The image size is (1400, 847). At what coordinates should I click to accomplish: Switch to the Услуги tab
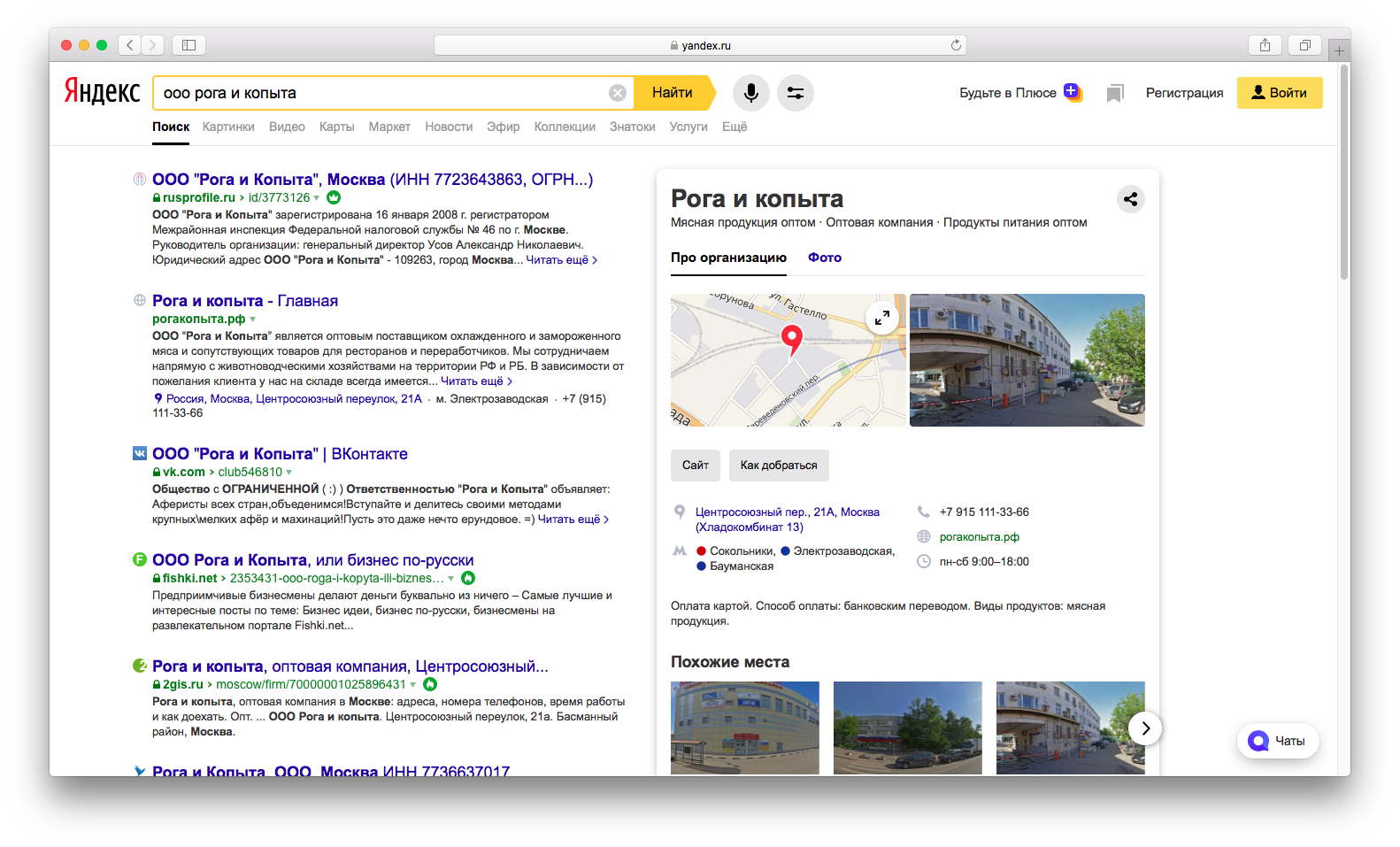point(688,127)
